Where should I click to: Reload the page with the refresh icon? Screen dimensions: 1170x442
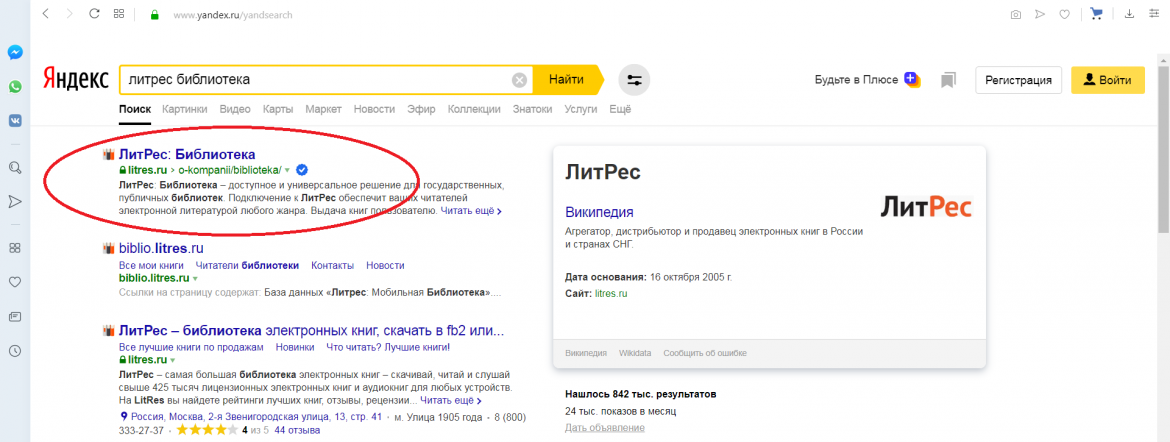click(x=94, y=13)
